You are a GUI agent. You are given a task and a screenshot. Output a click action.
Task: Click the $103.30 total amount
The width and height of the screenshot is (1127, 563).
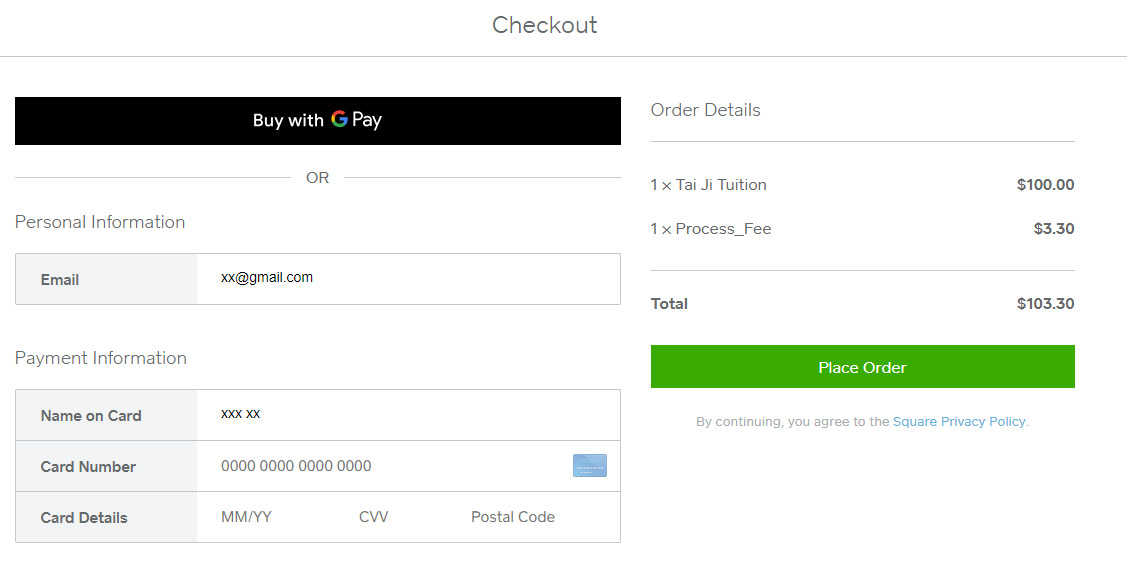click(1045, 304)
